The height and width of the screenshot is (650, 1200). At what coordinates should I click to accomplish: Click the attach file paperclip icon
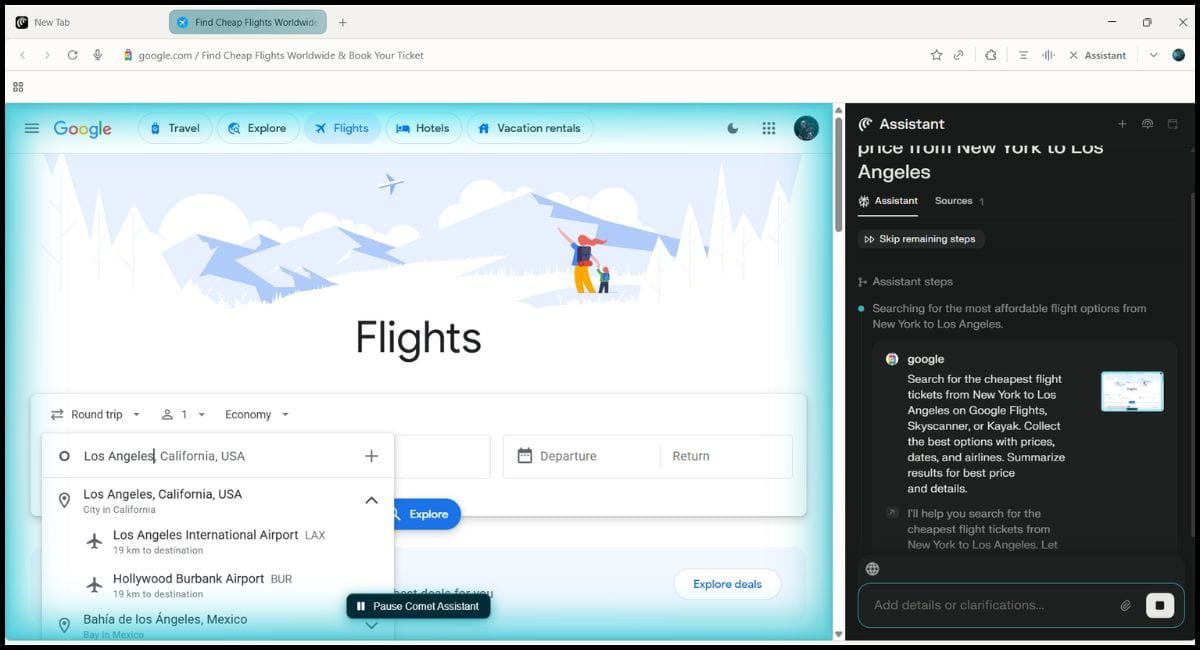coord(1125,605)
